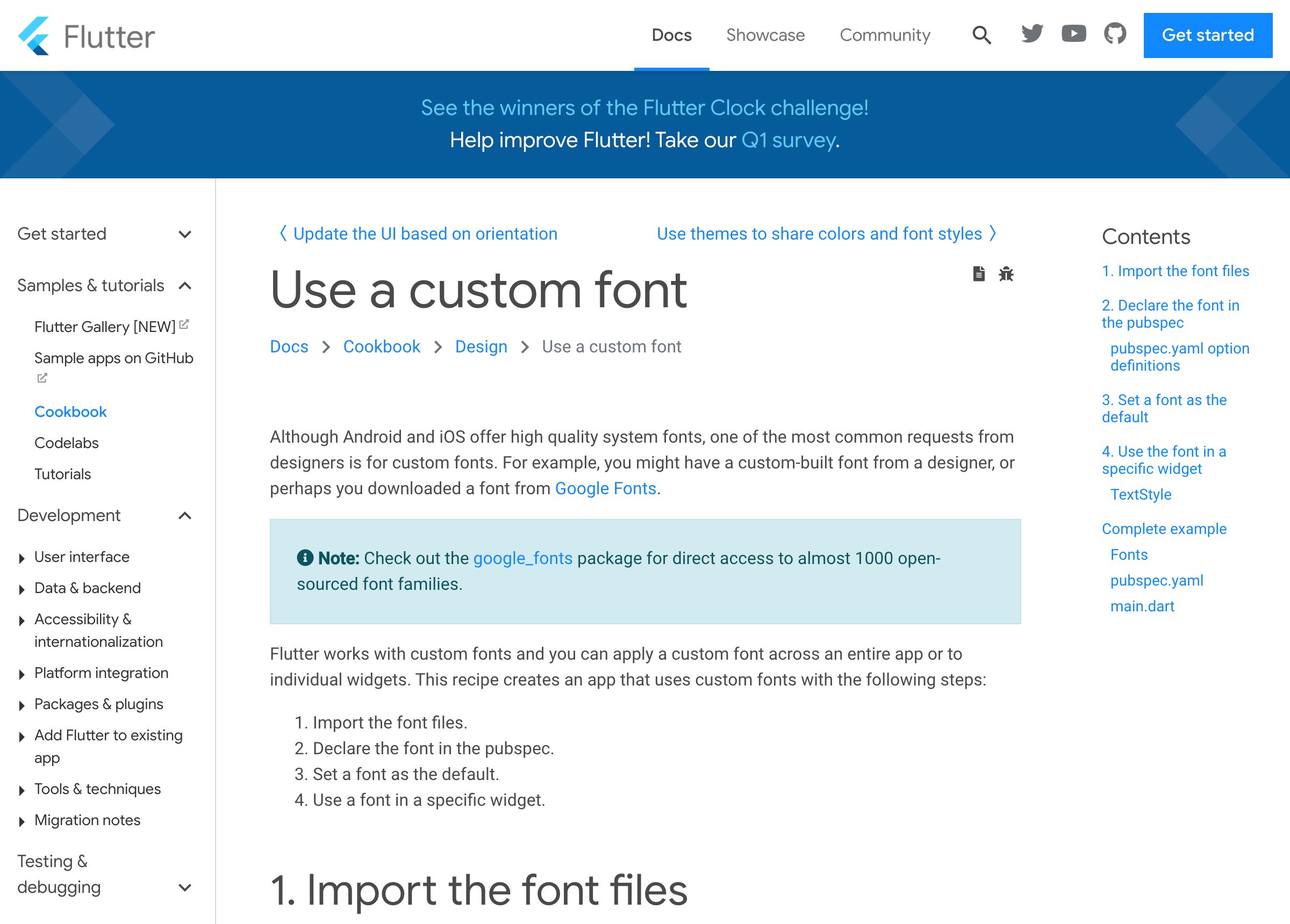Click external link icon beside Flutter Gallery
Viewport: 1290px width, 924px height.
[184, 324]
